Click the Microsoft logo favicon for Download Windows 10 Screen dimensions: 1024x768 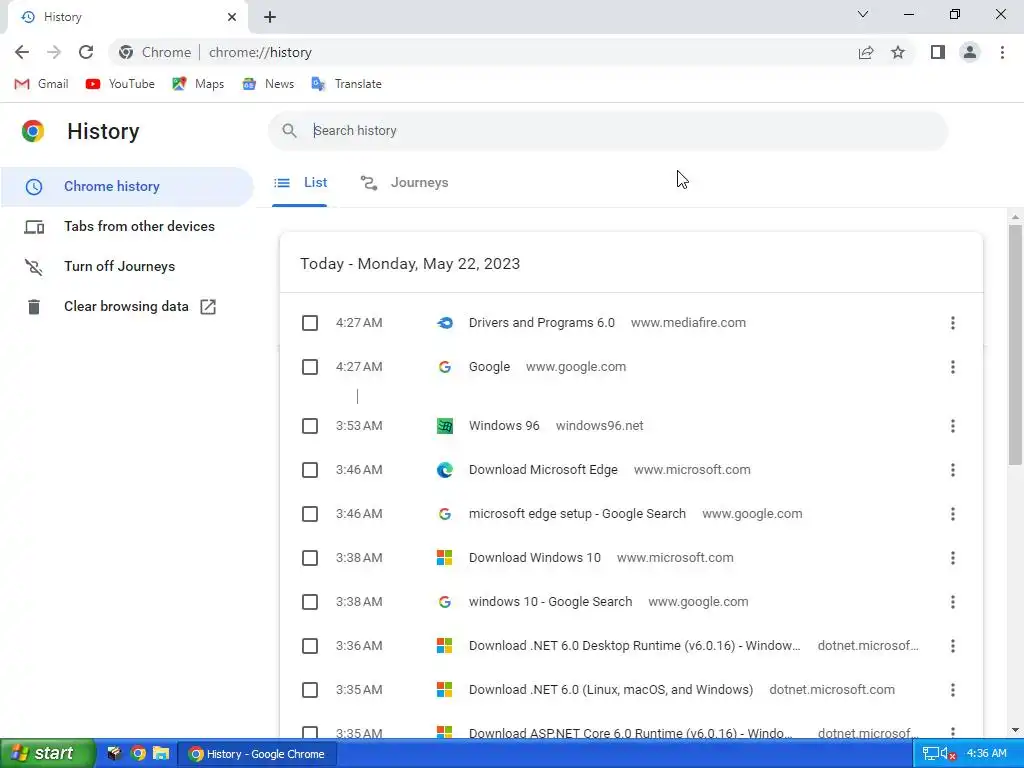click(445, 558)
